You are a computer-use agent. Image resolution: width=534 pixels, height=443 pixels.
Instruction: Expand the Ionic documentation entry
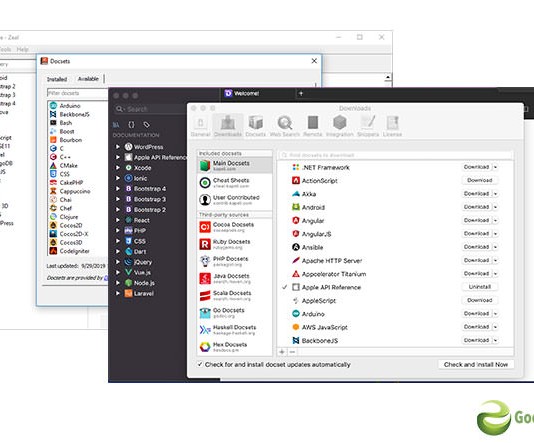117,178
